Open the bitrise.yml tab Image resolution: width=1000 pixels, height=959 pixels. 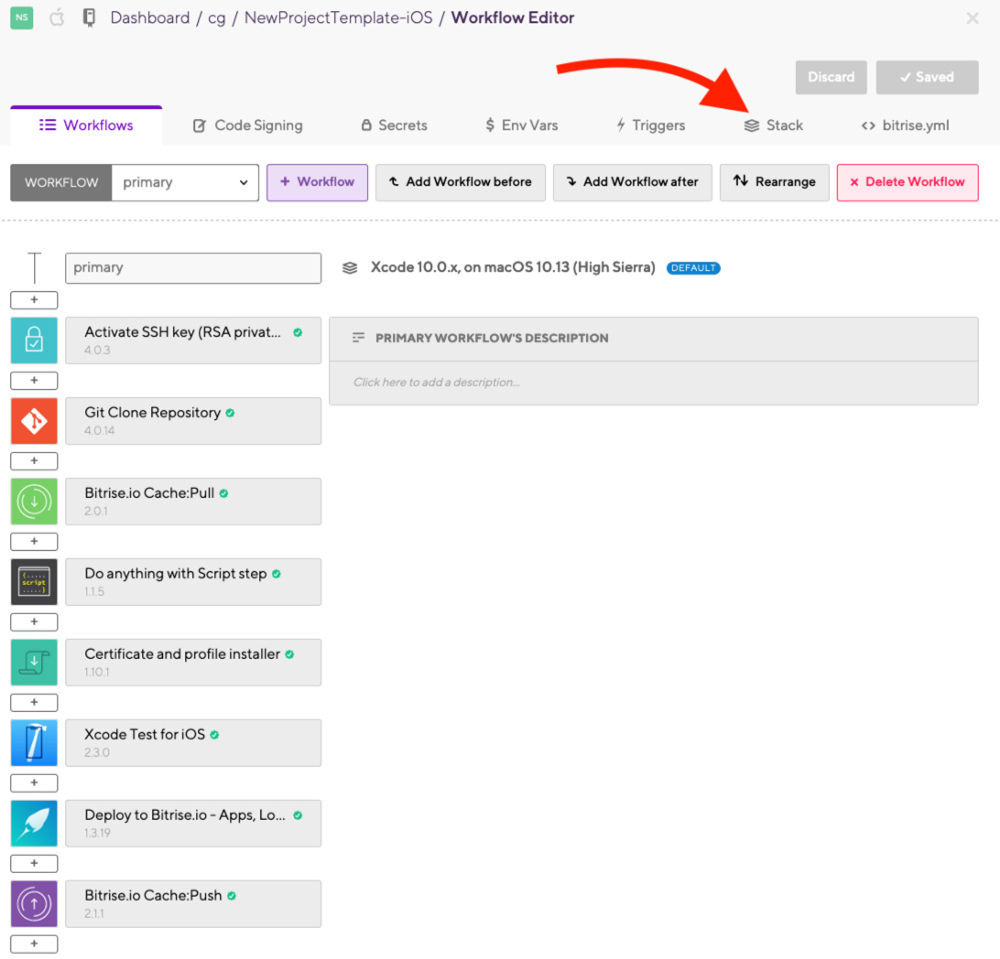(905, 126)
